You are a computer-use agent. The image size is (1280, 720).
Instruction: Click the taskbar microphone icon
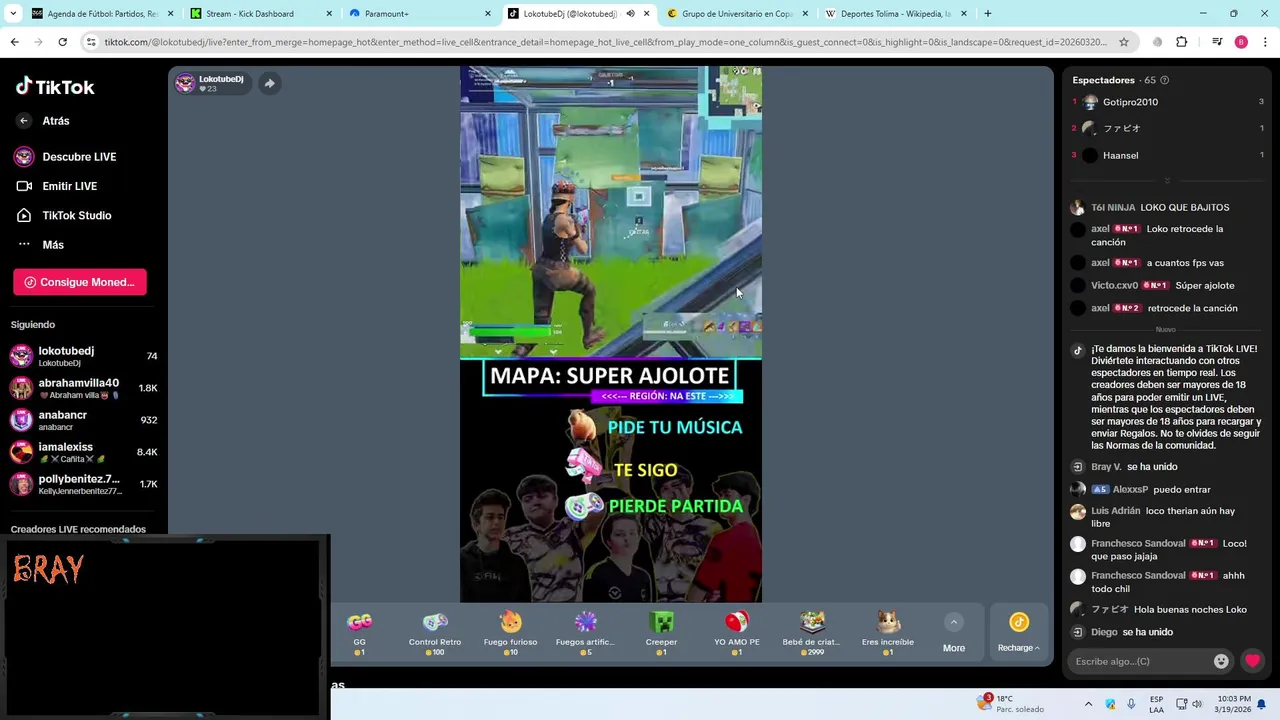coord(1131,704)
